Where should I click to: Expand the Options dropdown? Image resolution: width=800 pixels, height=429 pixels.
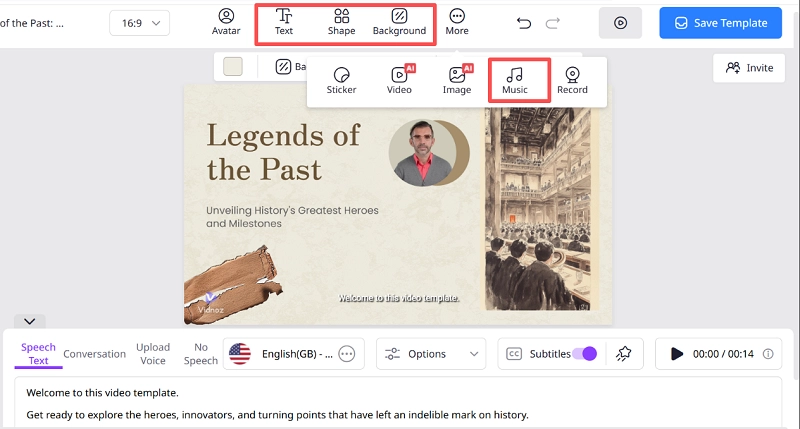tap(431, 354)
